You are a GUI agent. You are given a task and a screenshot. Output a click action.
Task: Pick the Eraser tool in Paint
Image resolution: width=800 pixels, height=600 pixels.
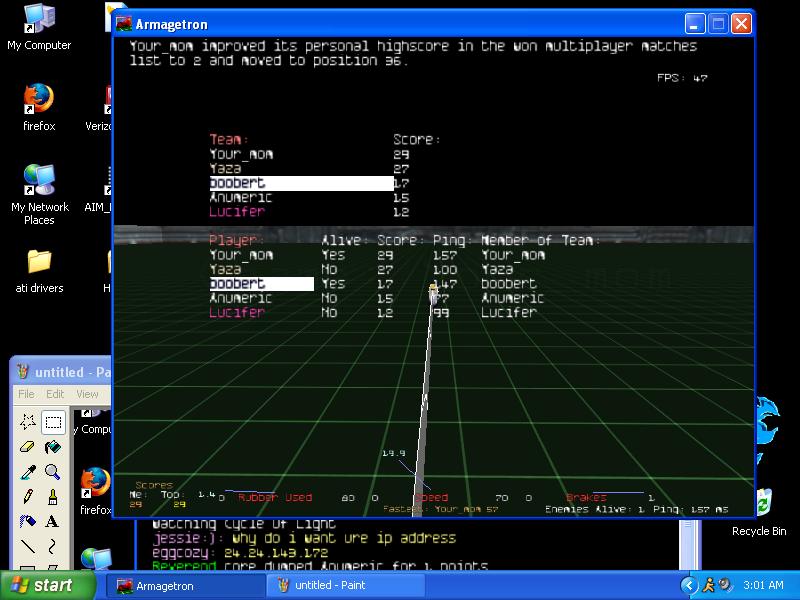click(28, 447)
